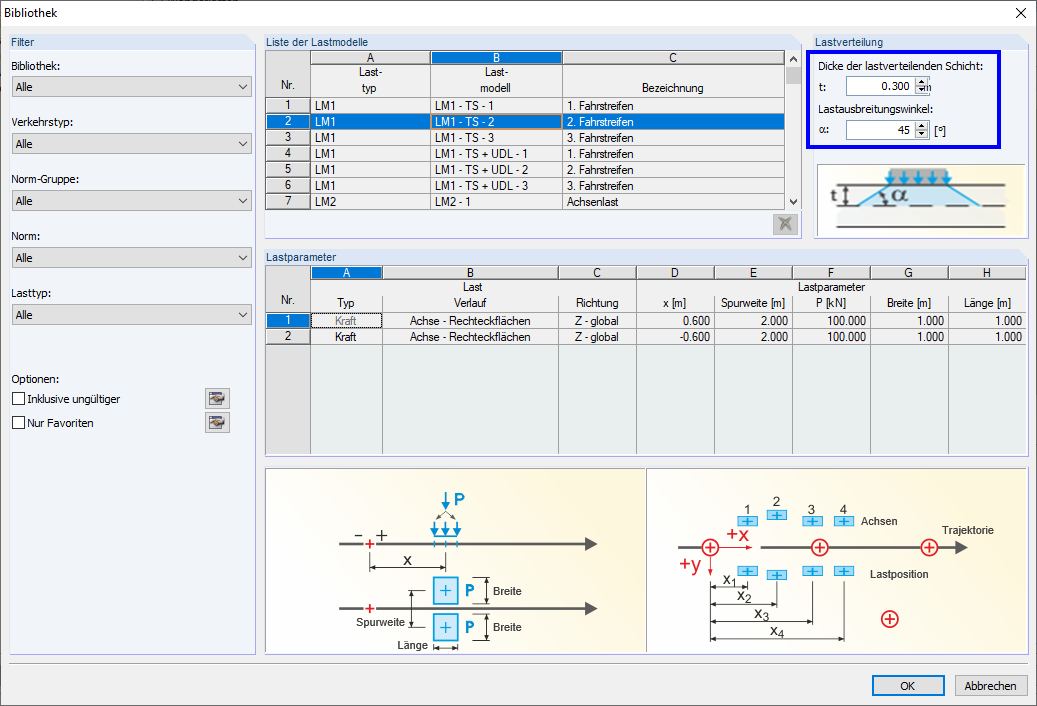This screenshot has height=706, width=1037.
Task: Click the stepper arrows of the α field
Action: tap(922, 130)
